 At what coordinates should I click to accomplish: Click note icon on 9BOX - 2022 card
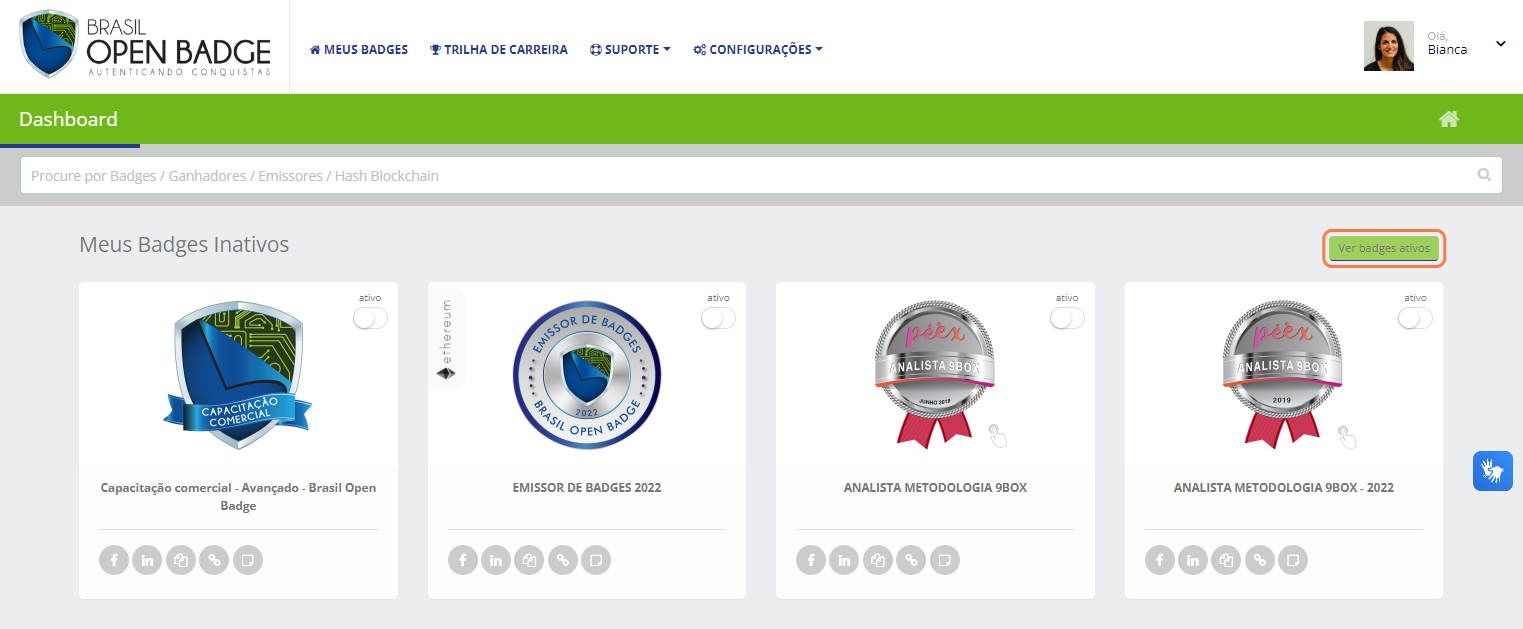(x=1293, y=560)
